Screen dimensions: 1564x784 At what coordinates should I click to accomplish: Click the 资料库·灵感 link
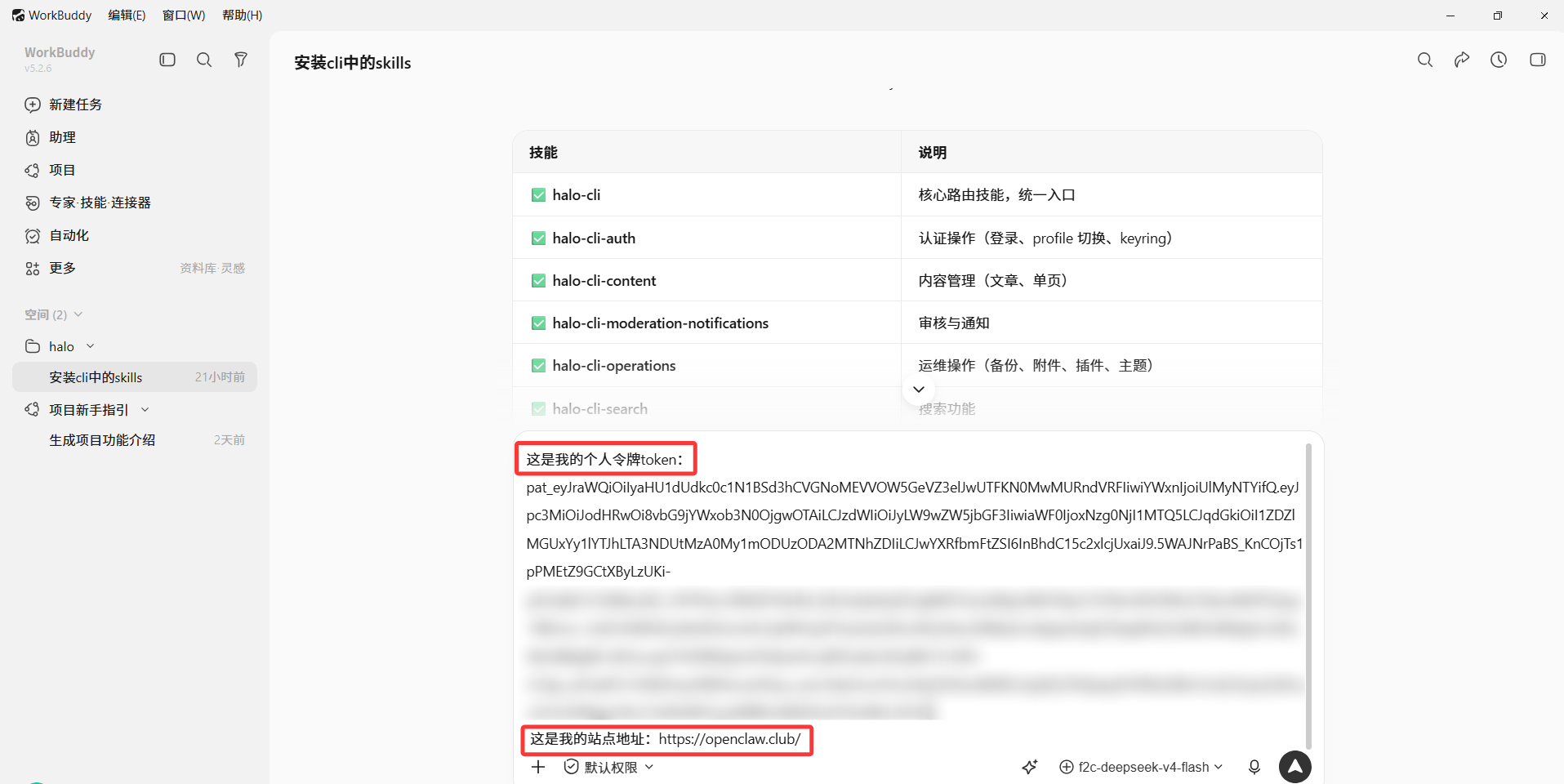212,268
